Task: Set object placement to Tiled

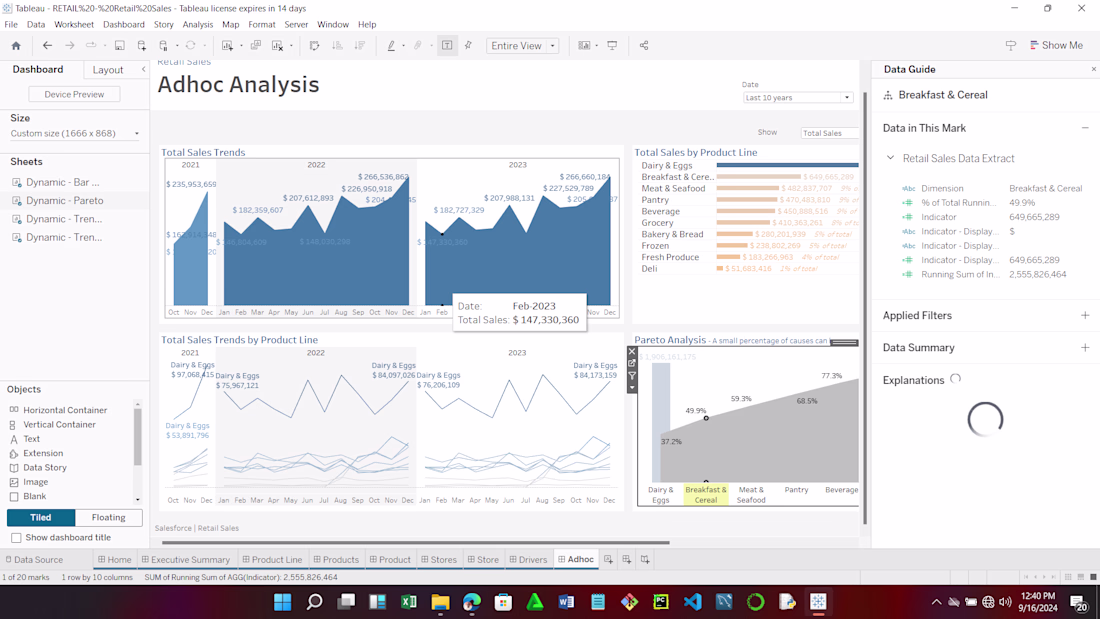Action: [41, 517]
